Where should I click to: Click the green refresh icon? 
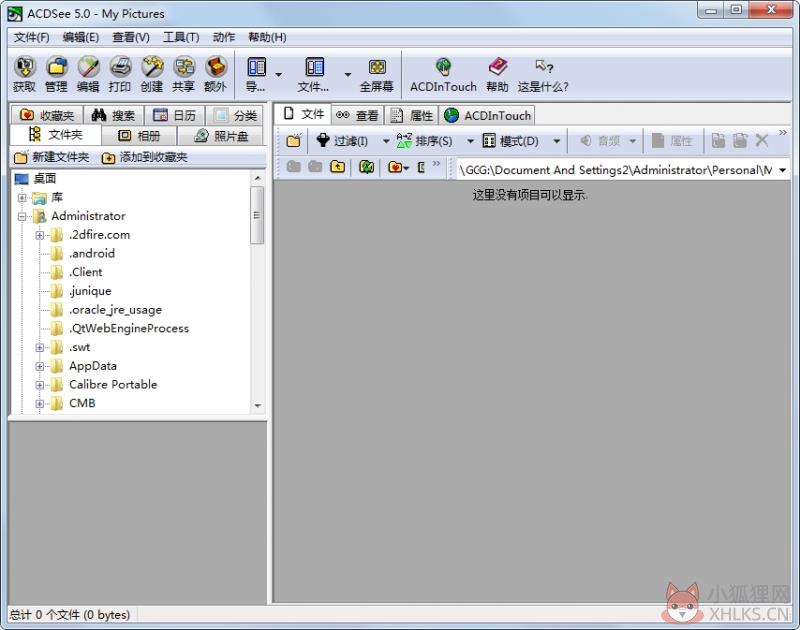[x=366, y=166]
